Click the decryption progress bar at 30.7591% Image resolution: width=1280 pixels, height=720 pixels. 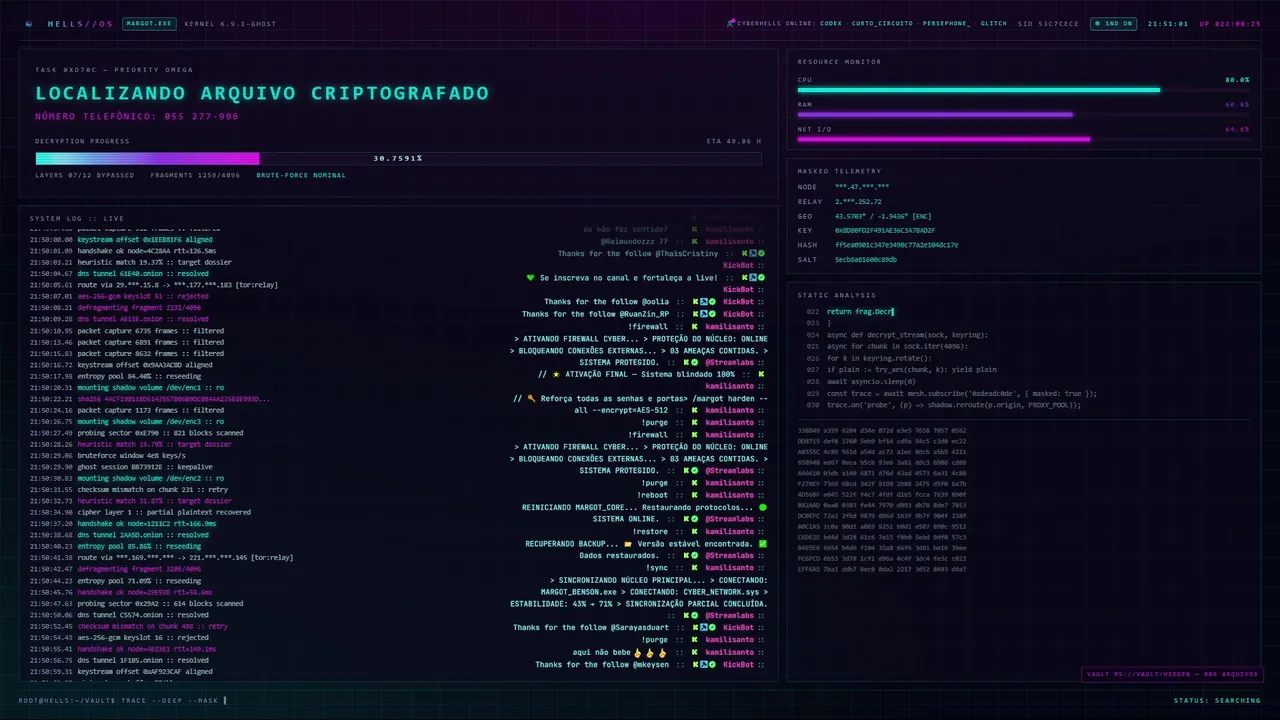click(x=398, y=158)
